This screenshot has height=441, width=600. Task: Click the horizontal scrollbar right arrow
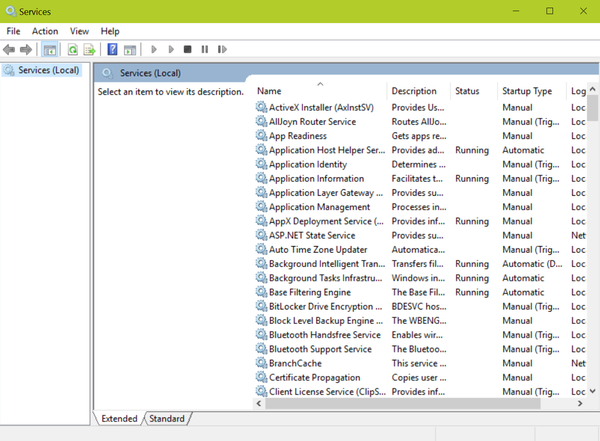pos(580,403)
